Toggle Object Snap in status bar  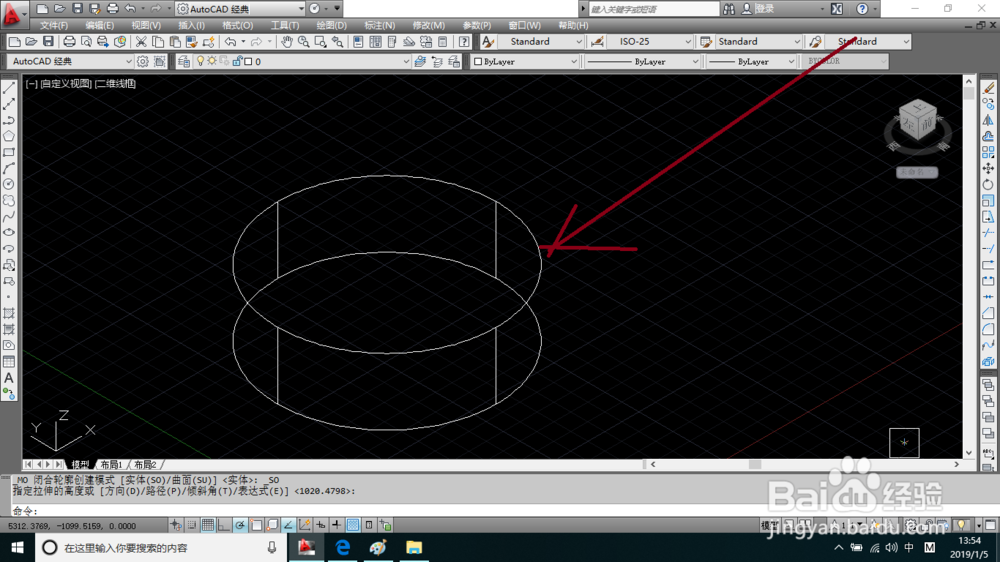tap(256, 525)
